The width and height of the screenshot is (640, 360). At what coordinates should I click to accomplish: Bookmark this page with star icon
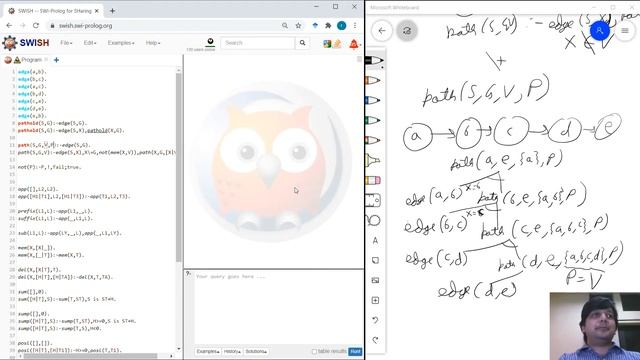pos(298,25)
